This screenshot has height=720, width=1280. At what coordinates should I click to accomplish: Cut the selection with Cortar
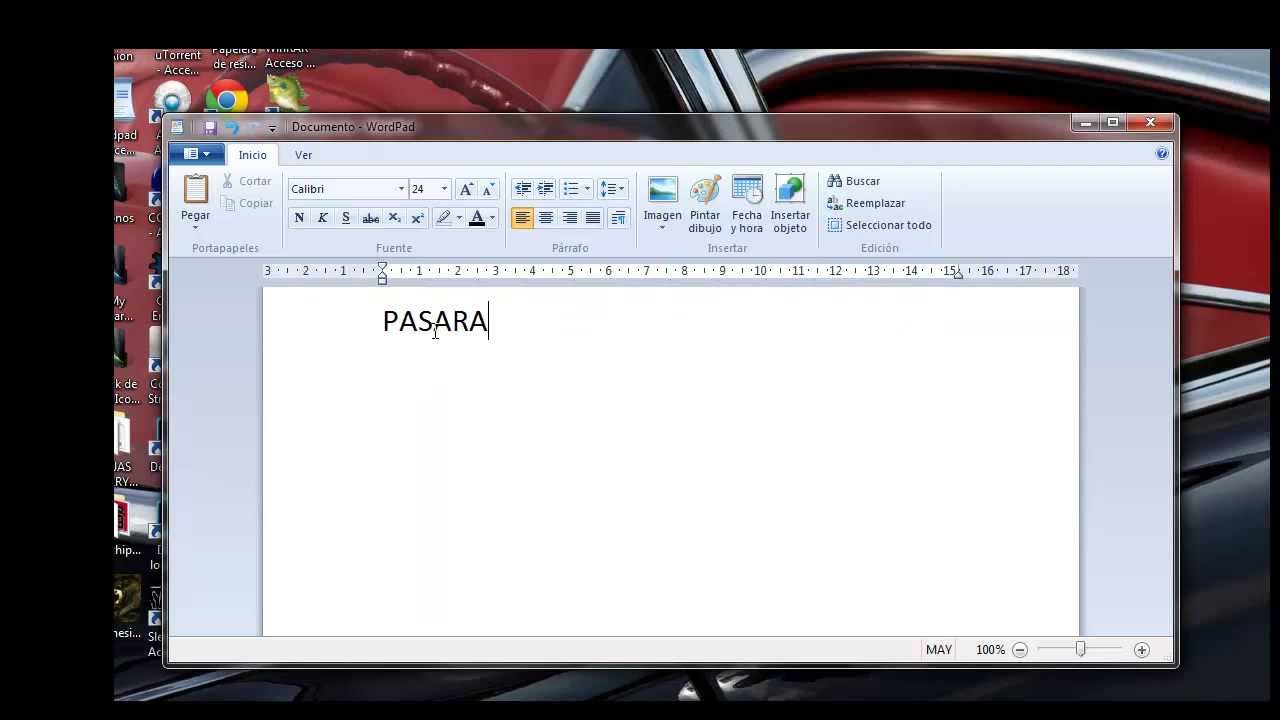click(x=246, y=181)
